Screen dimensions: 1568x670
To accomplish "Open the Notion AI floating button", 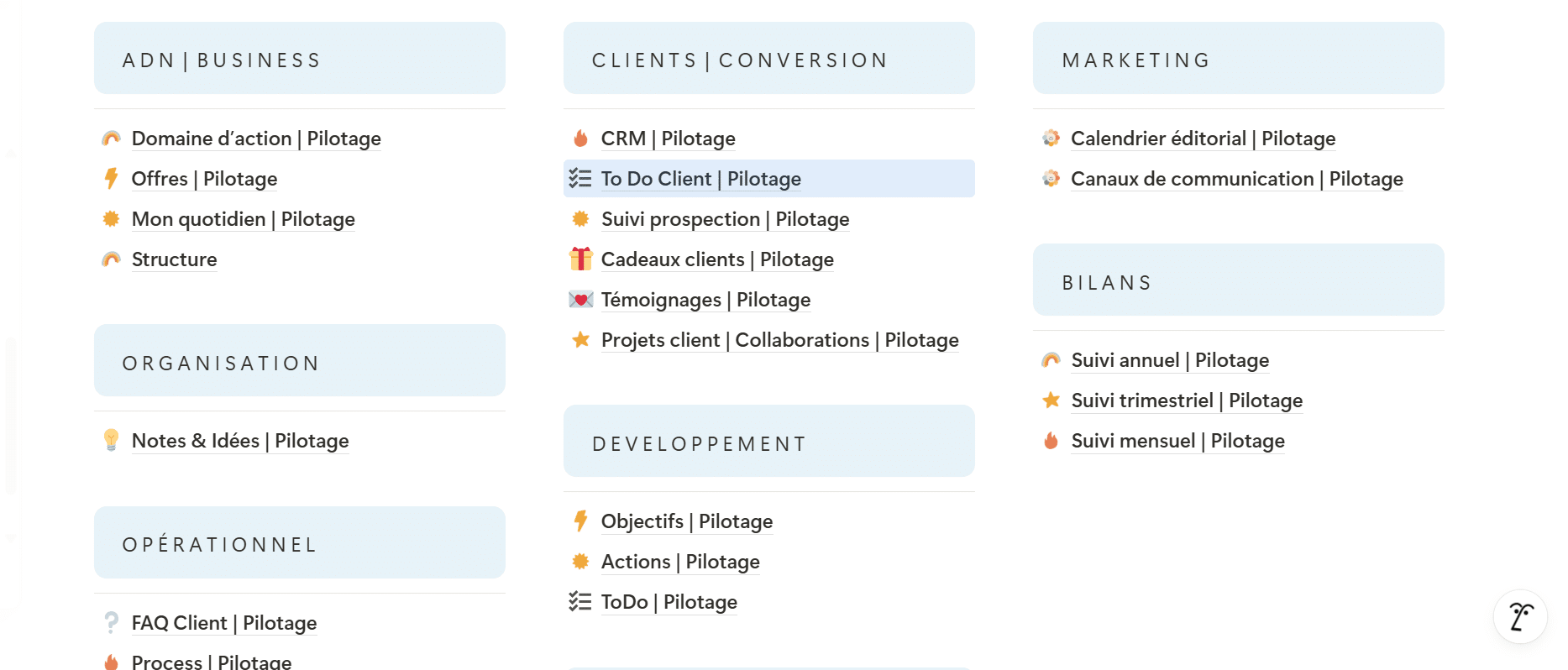I will click(1520, 616).
